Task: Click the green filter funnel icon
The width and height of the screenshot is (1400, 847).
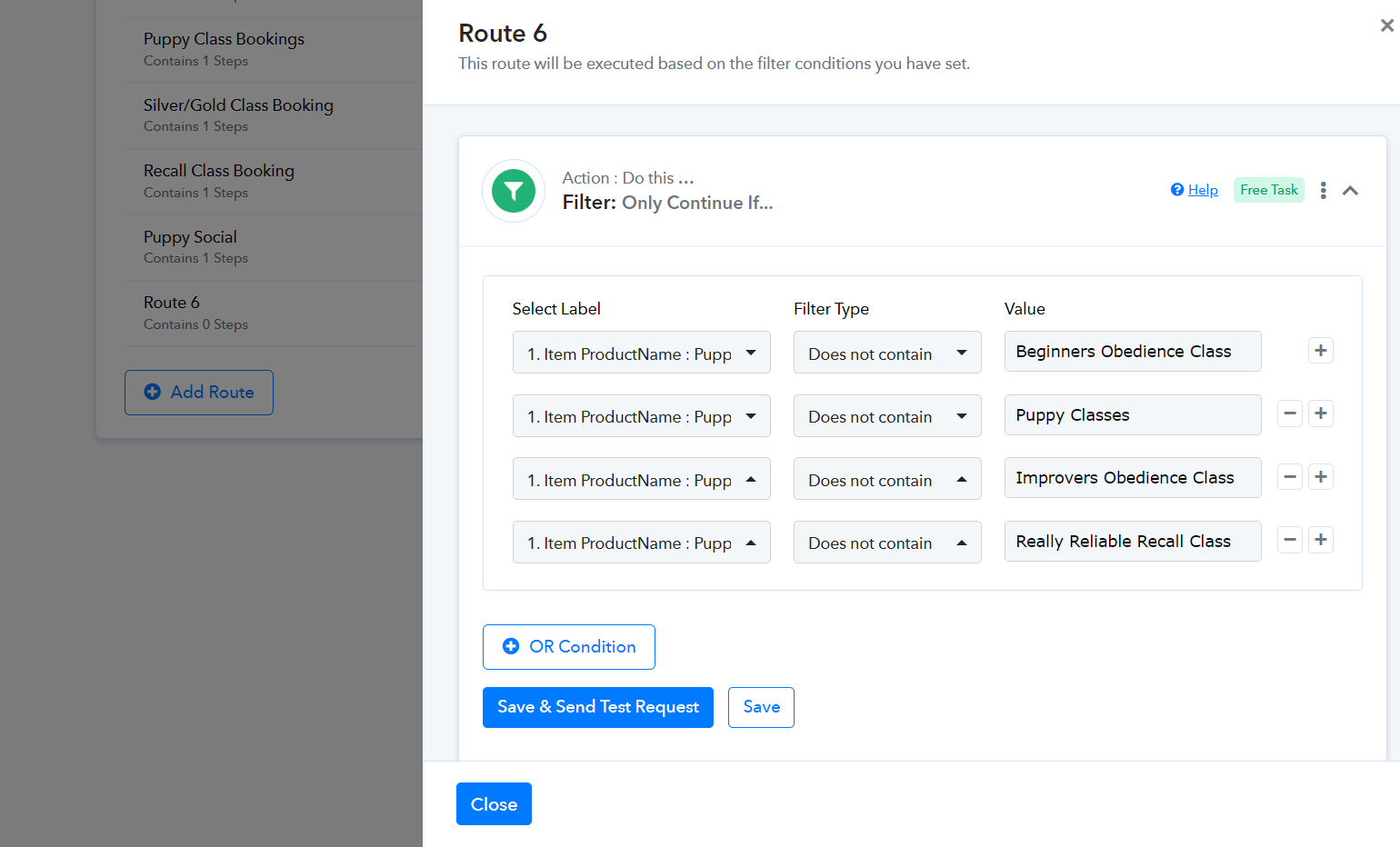Action: 514,191
